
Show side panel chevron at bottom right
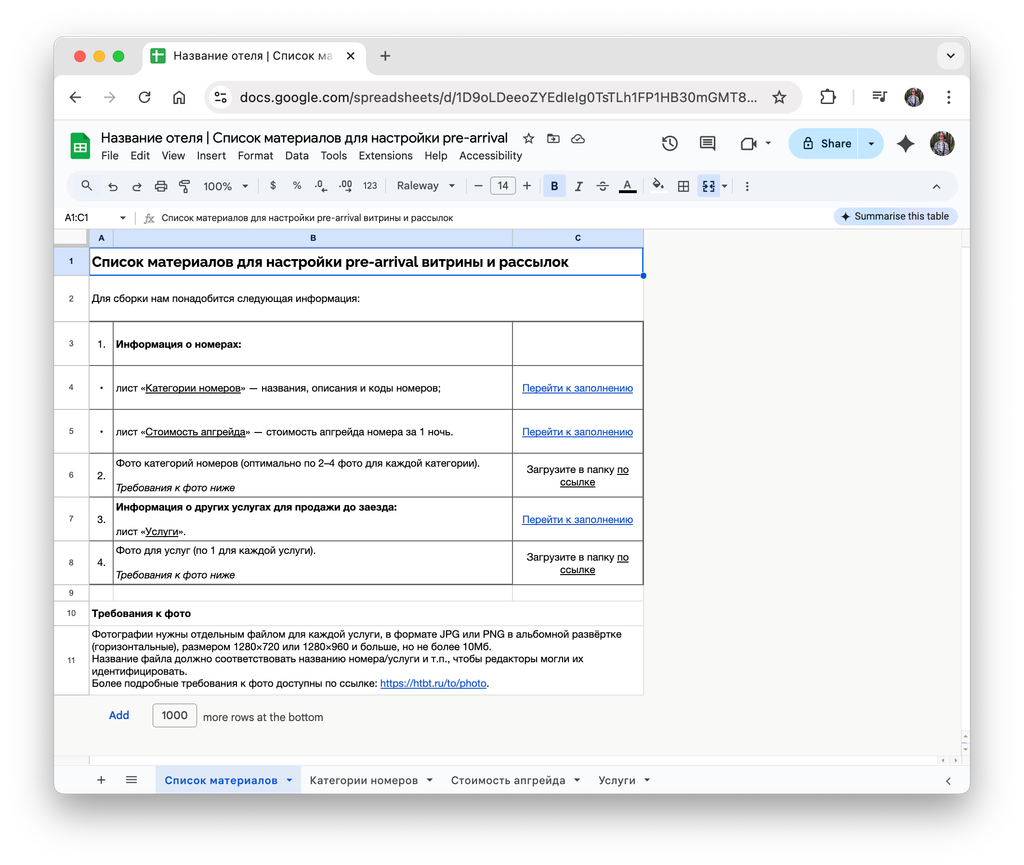coord(948,781)
